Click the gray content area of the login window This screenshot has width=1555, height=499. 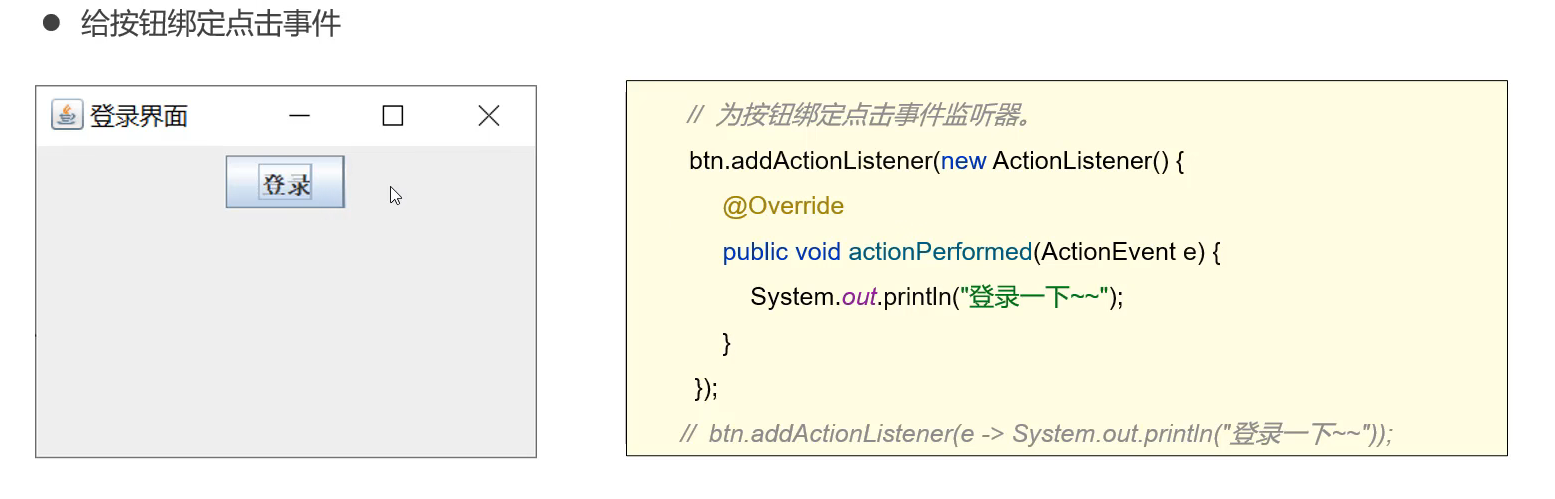286,330
